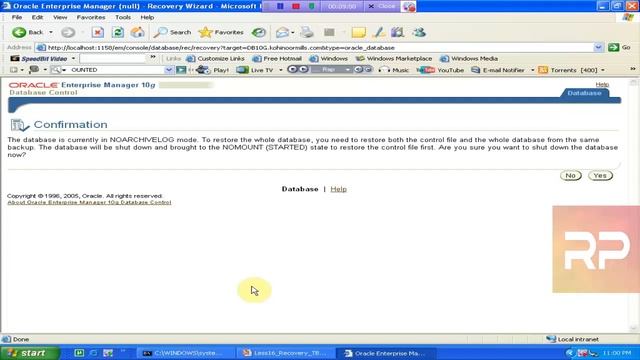Click No to cancel database shutdown
The width and height of the screenshot is (640, 360).
570,176
